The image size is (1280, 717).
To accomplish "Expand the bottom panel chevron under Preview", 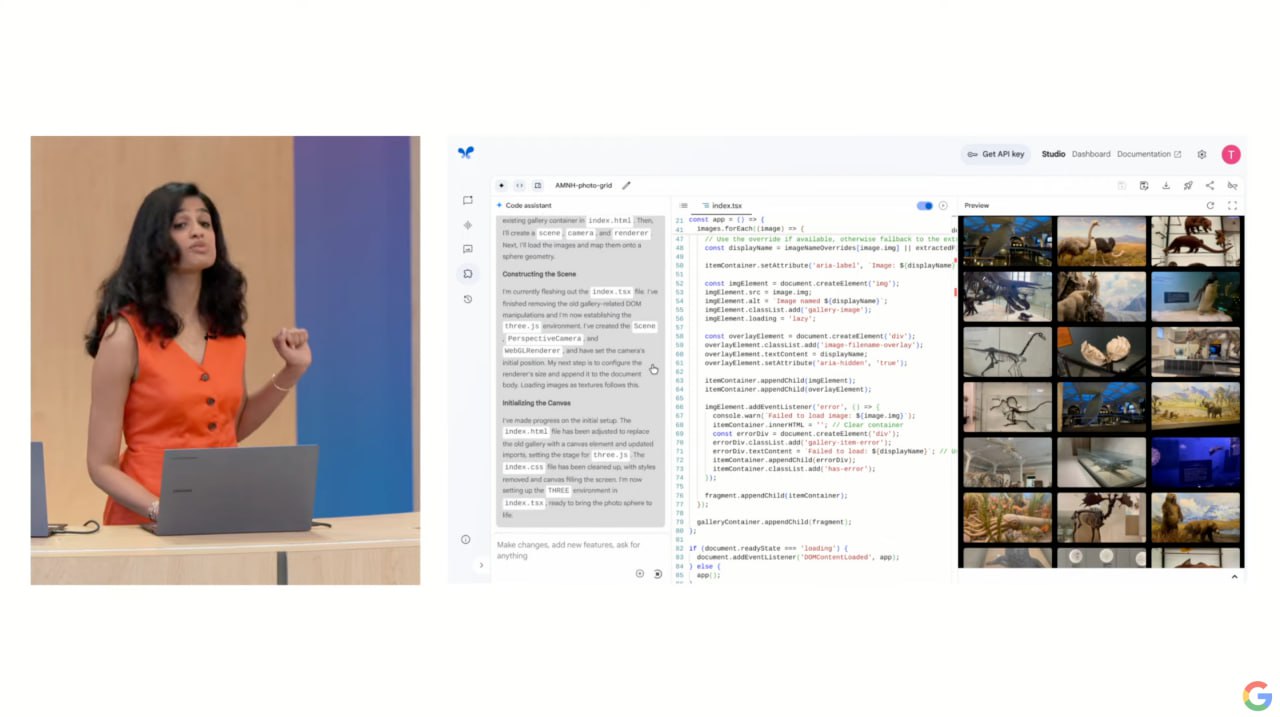I will click(1233, 577).
